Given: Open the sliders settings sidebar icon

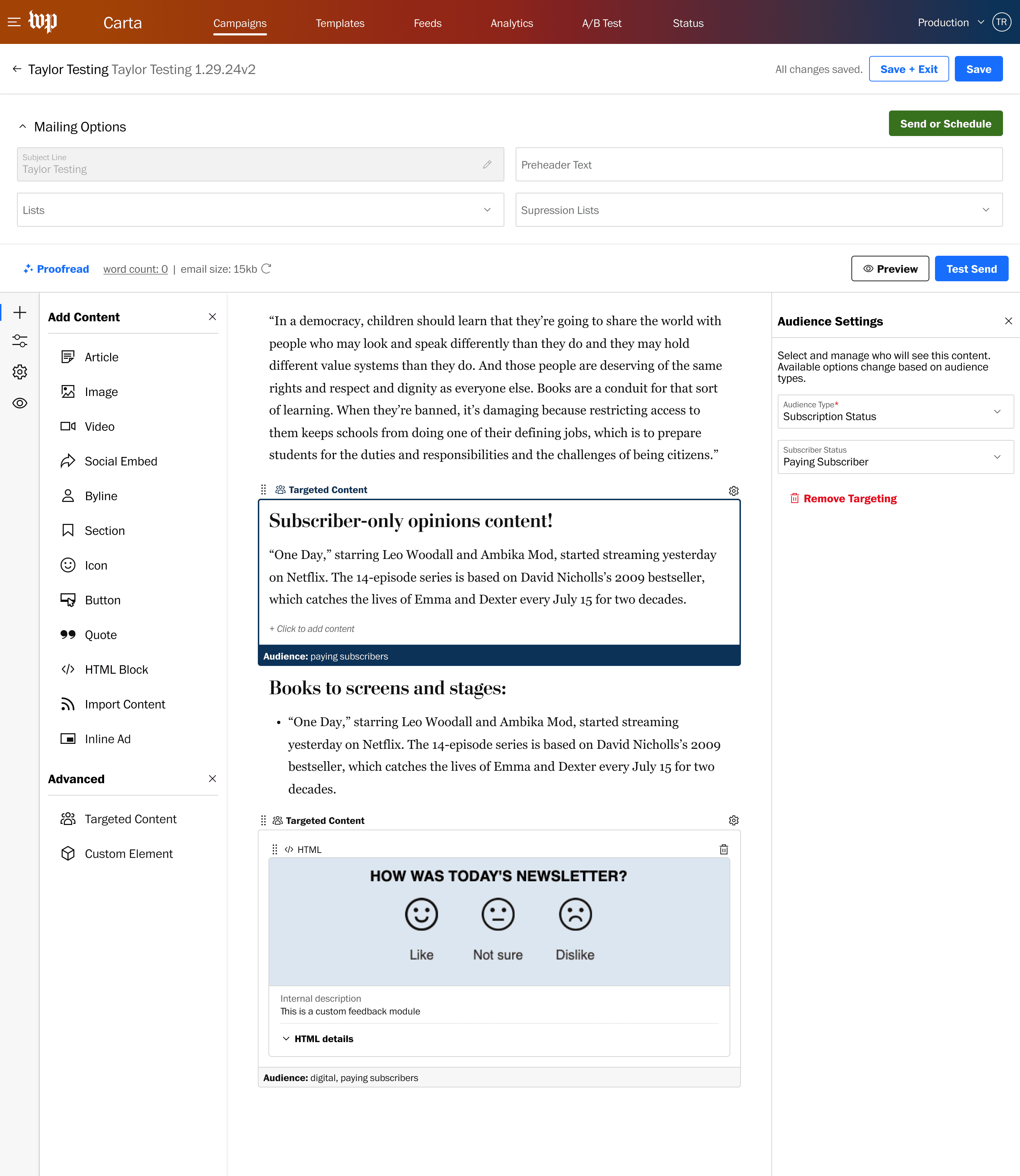Looking at the screenshot, I should pyautogui.click(x=20, y=341).
